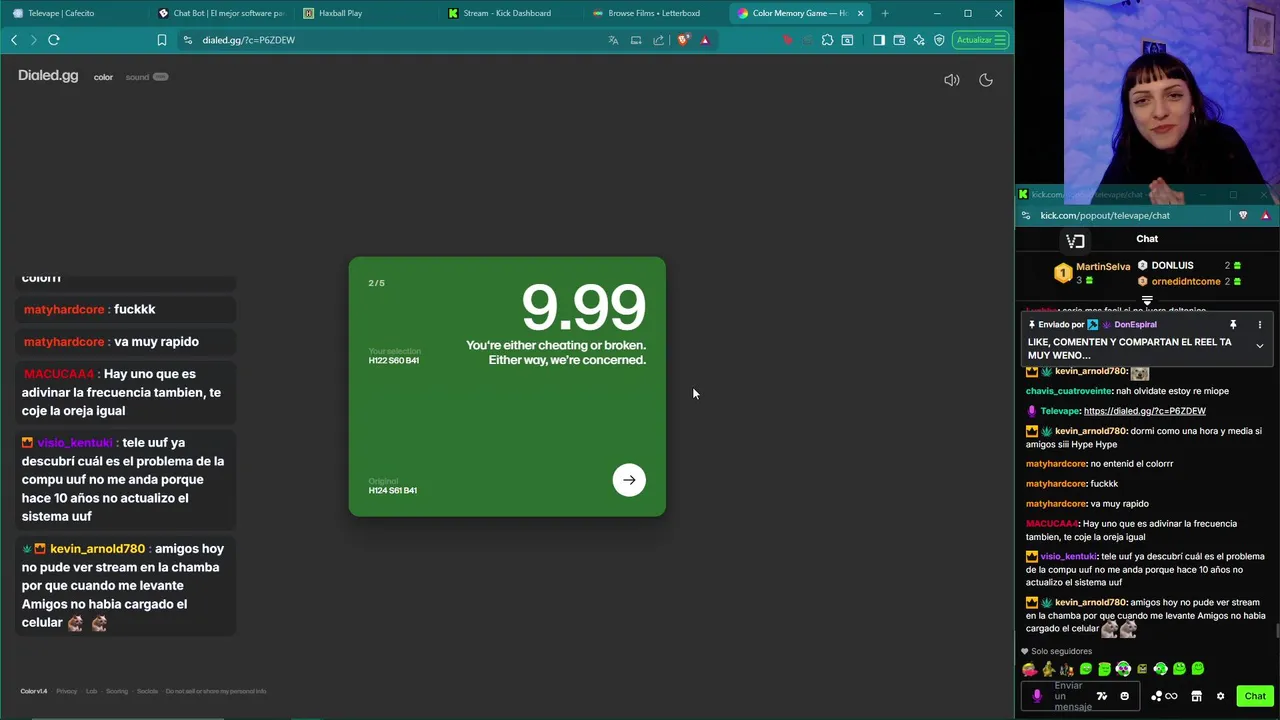Open Brave Rewards triangle icon
The image size is (1280, 720).
click(x=705, y=40)
